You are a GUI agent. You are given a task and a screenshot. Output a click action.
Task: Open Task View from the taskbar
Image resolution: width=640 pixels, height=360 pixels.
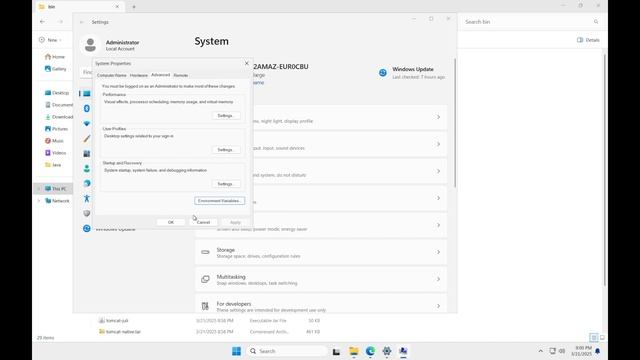point(336,351)
